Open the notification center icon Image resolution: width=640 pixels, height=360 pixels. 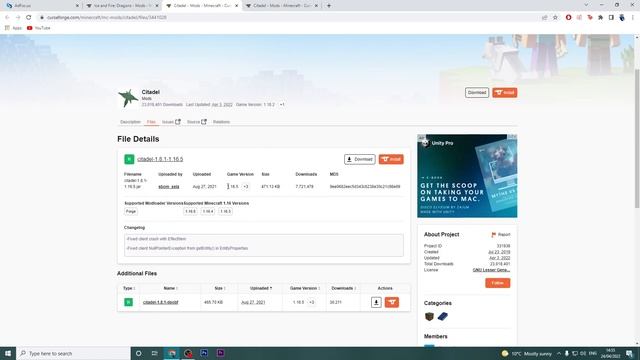click(629, 353)
